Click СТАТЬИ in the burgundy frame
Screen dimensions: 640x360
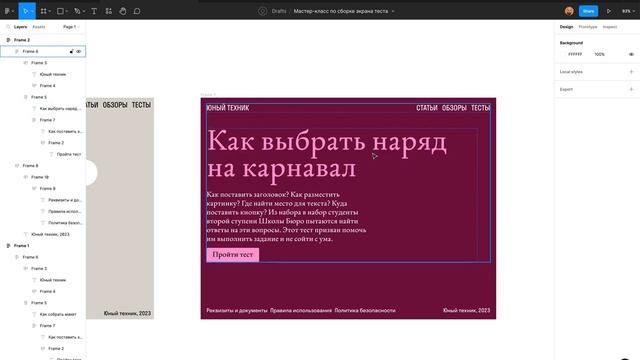pos(427,108)
